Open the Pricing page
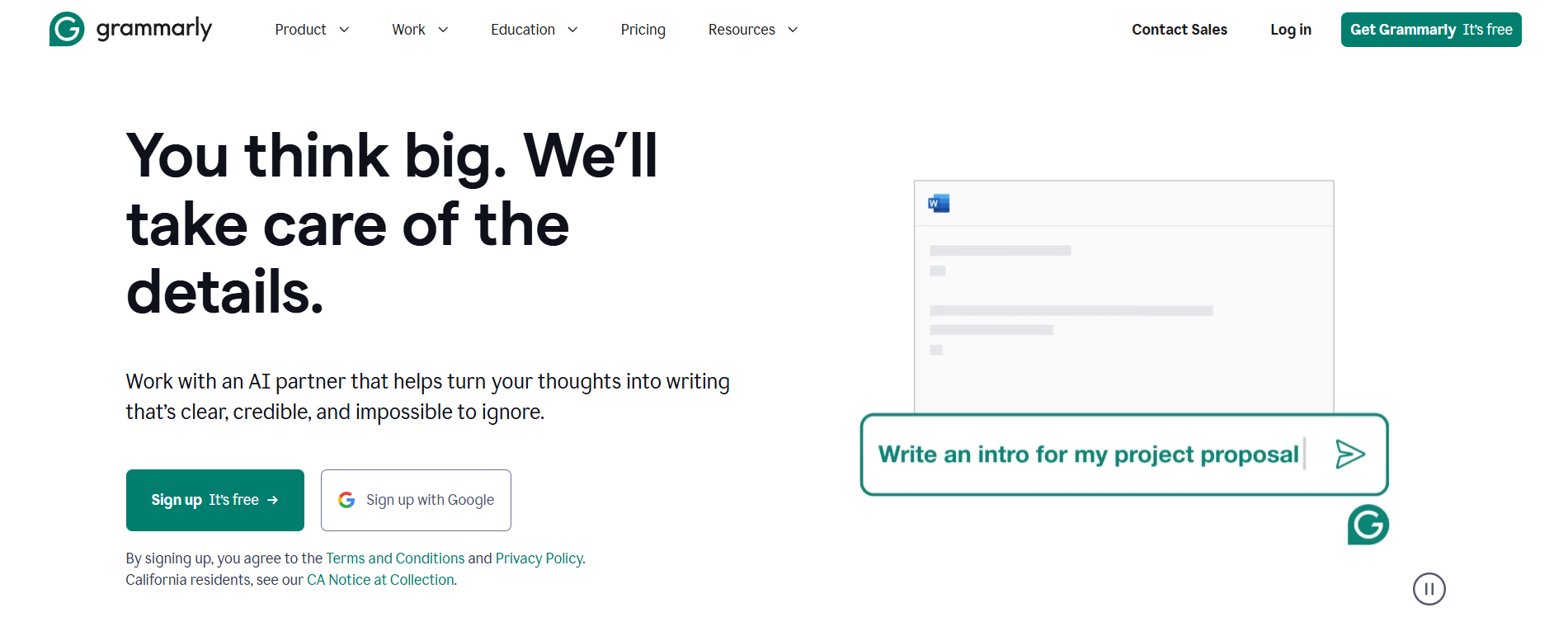The width and height of the screenshot is (1568, 622). [x=643, y=29]
